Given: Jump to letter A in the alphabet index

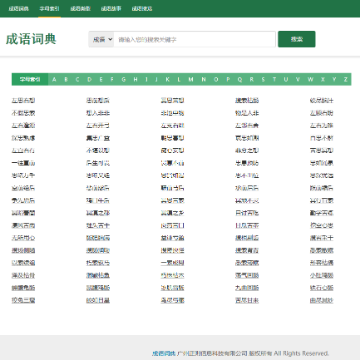Looking at the screenshot, I should [x=54, y=79].
